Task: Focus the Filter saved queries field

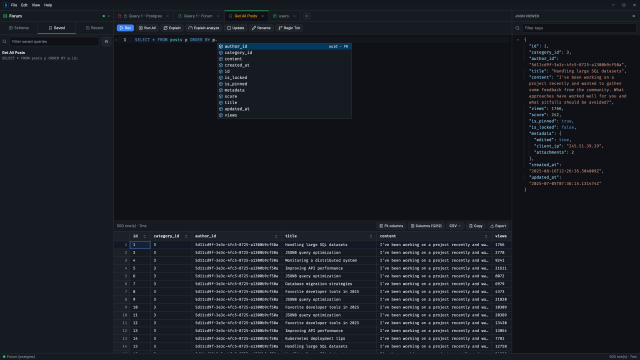Action: (x=54, y=41)
